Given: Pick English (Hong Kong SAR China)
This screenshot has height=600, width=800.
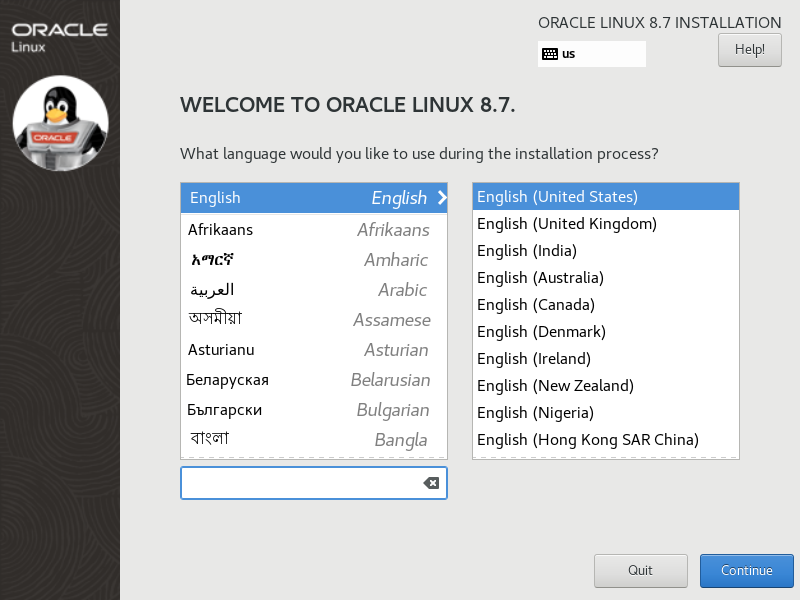Looking at the screenshot, I should (606, 440).
